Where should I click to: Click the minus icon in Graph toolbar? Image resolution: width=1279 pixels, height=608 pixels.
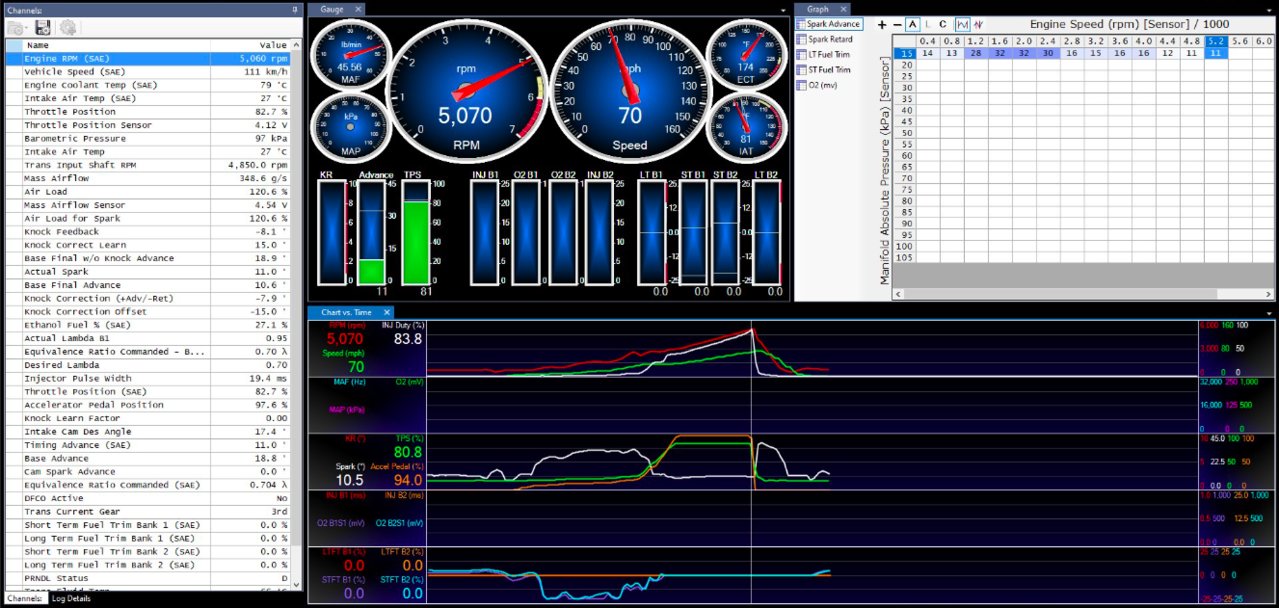897,24
